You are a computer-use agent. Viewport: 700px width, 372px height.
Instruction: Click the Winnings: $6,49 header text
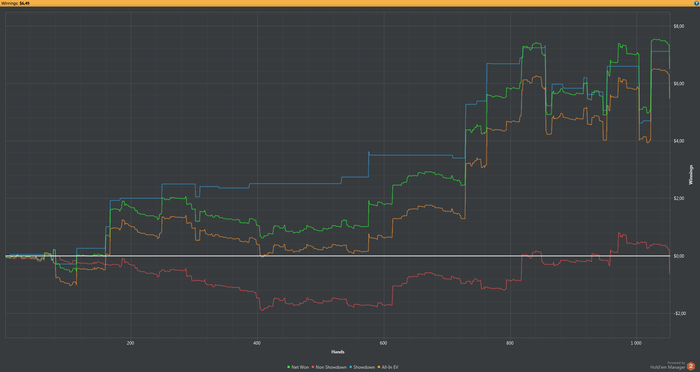(x=16, y=3)
